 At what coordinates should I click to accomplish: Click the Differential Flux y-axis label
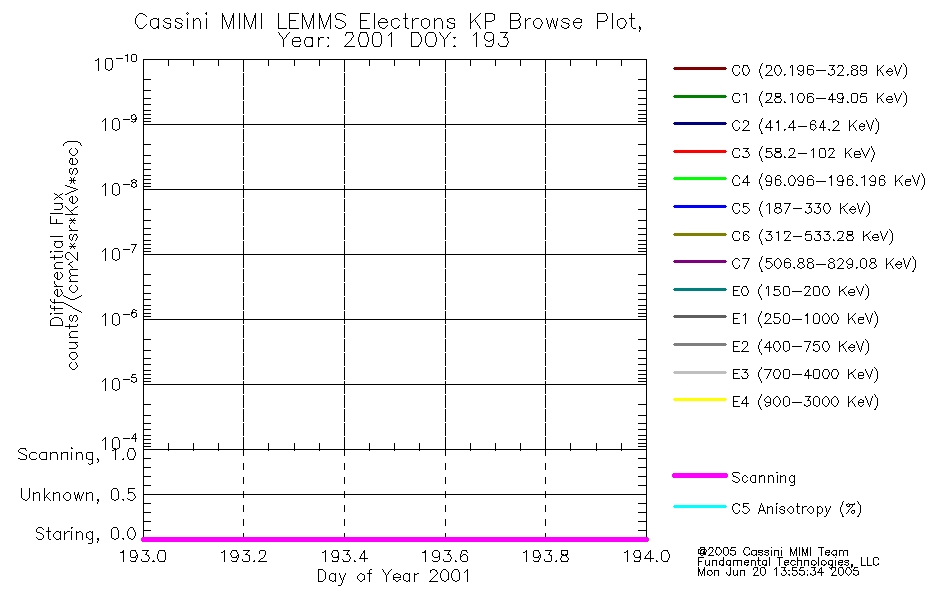pyautogui.click(x=58, y=259)
